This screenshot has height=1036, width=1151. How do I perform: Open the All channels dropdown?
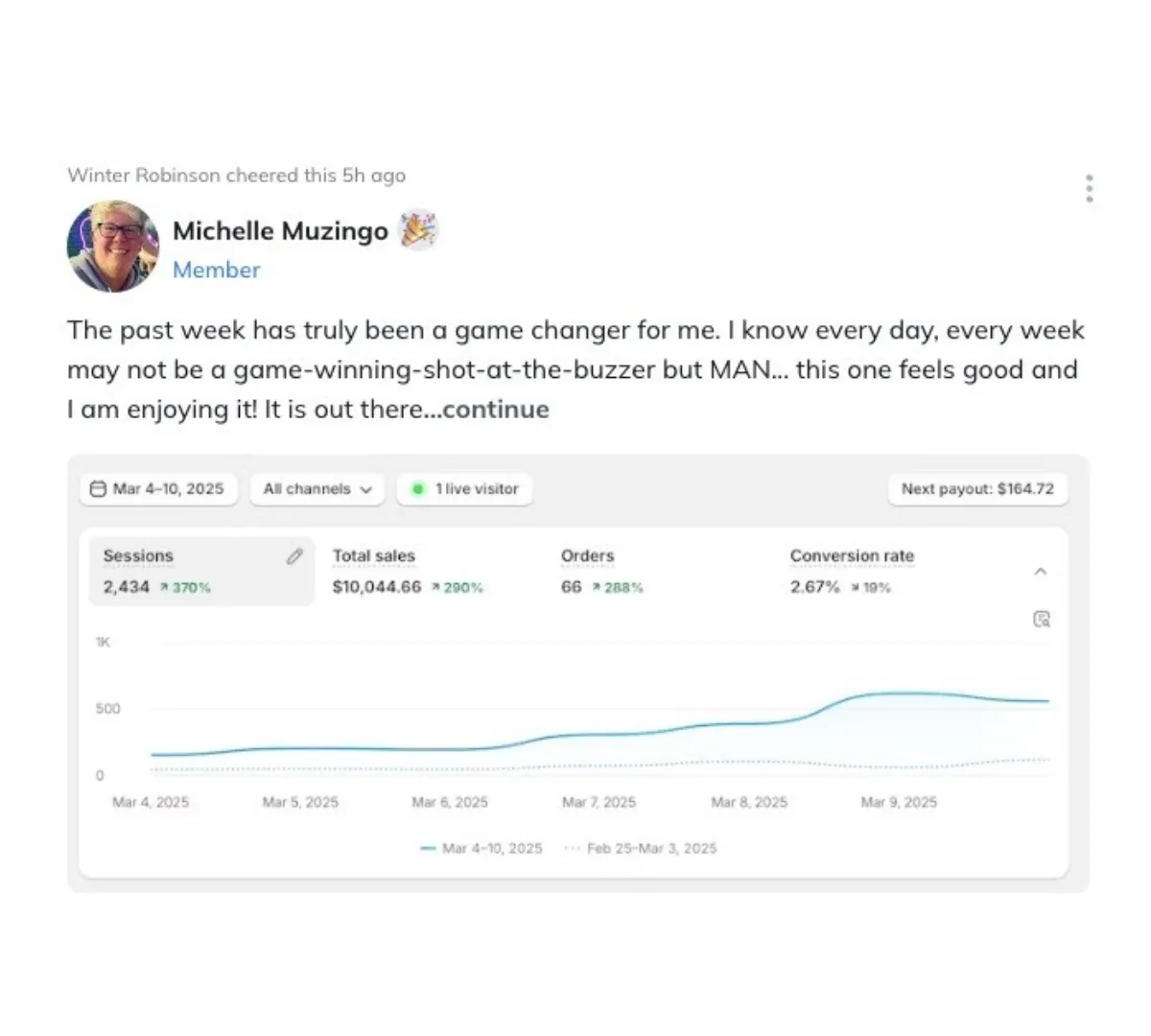click(x=317, y=489)
